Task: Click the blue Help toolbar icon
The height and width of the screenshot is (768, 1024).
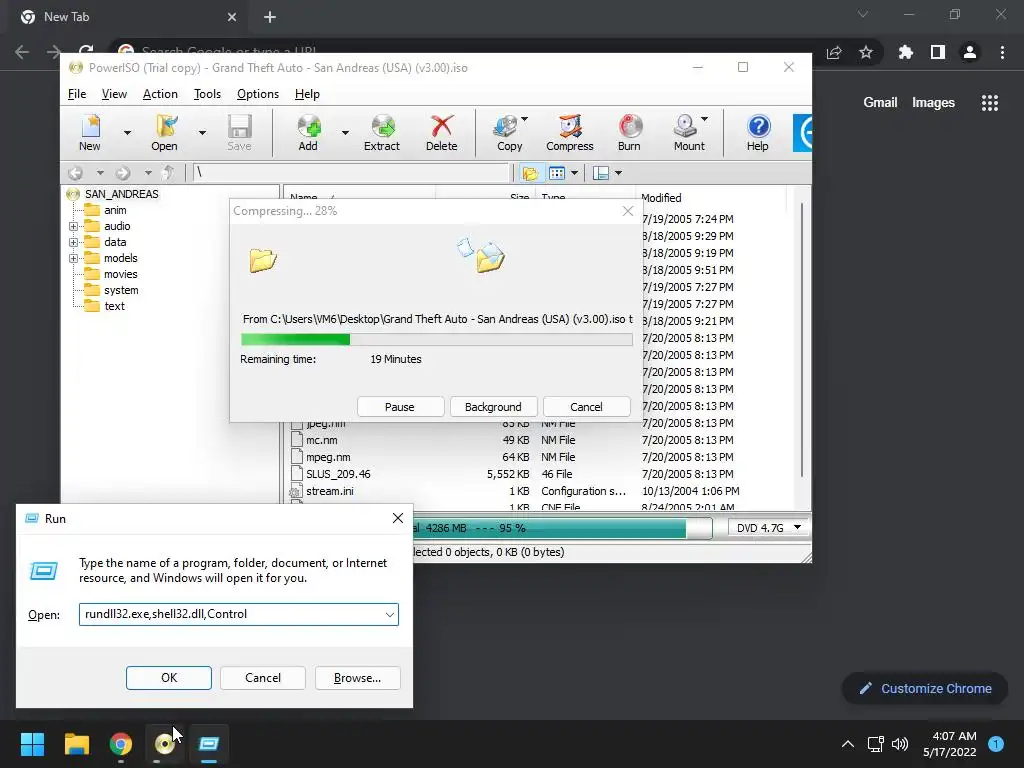Action: click(758, 133)
